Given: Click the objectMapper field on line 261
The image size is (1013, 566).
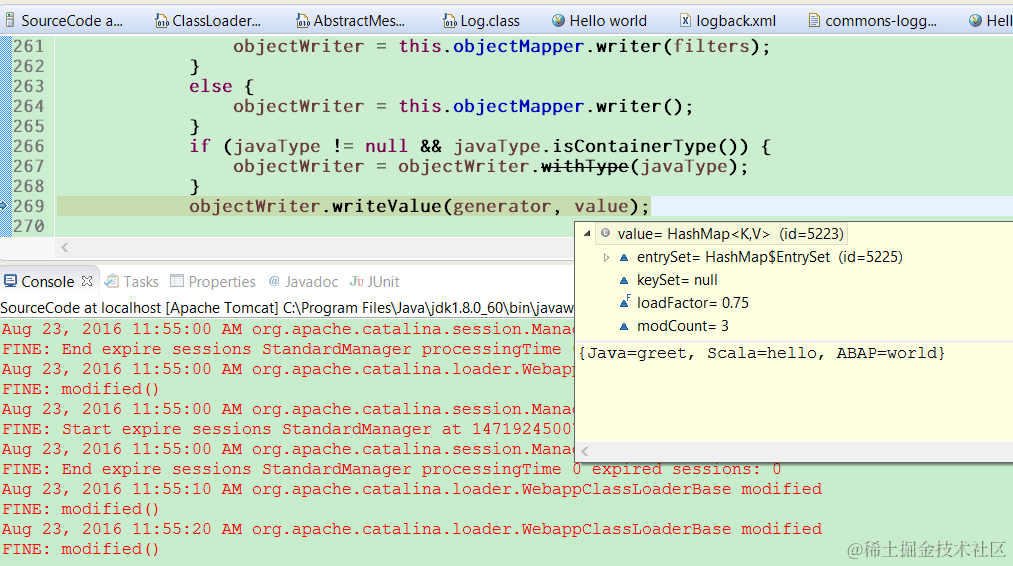Looking at the screenshot, I should click(518, 47).
